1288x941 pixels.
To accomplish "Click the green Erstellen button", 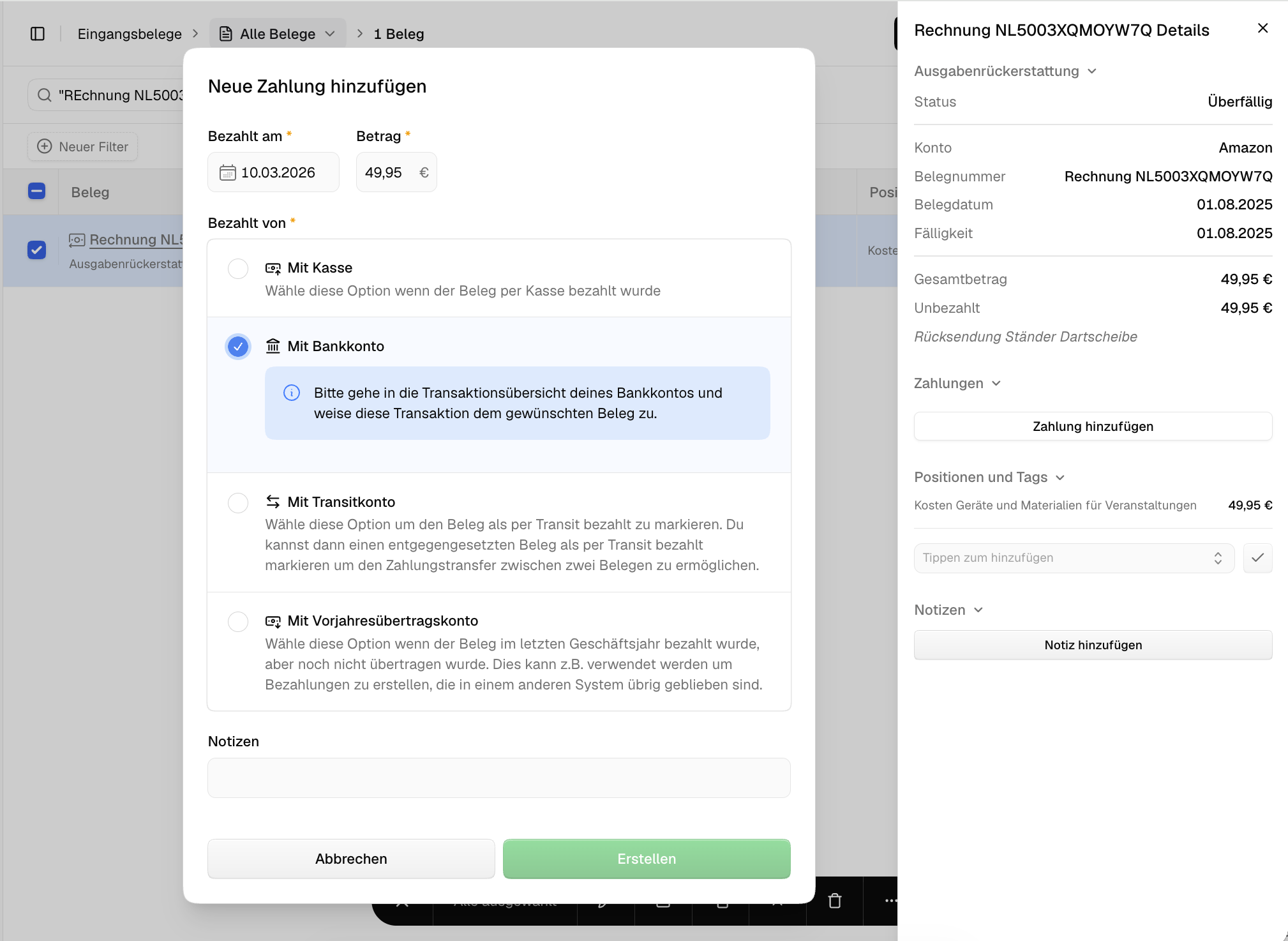I will [x=646, y=859].
